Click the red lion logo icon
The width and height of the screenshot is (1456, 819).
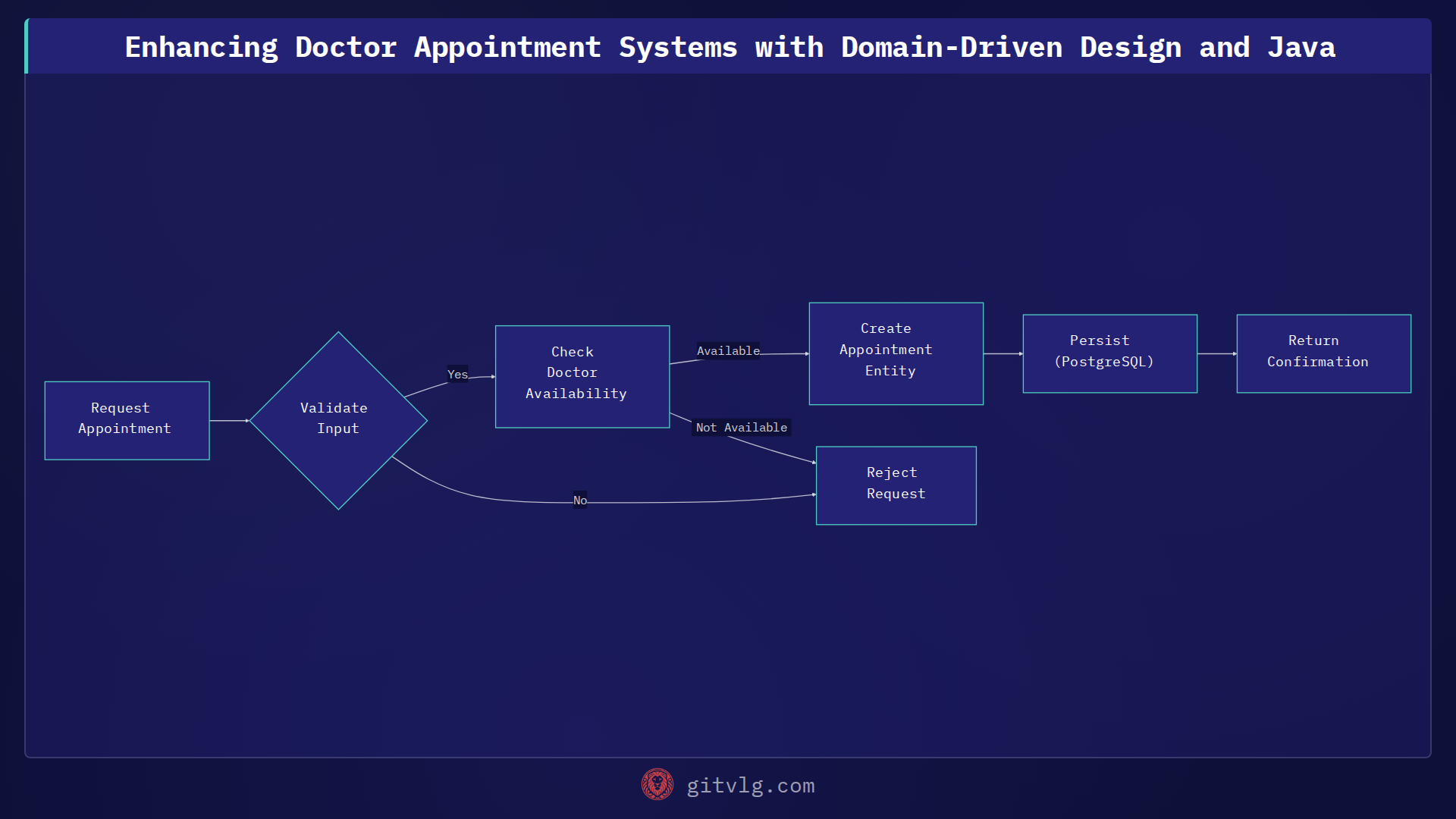(657, 785)
